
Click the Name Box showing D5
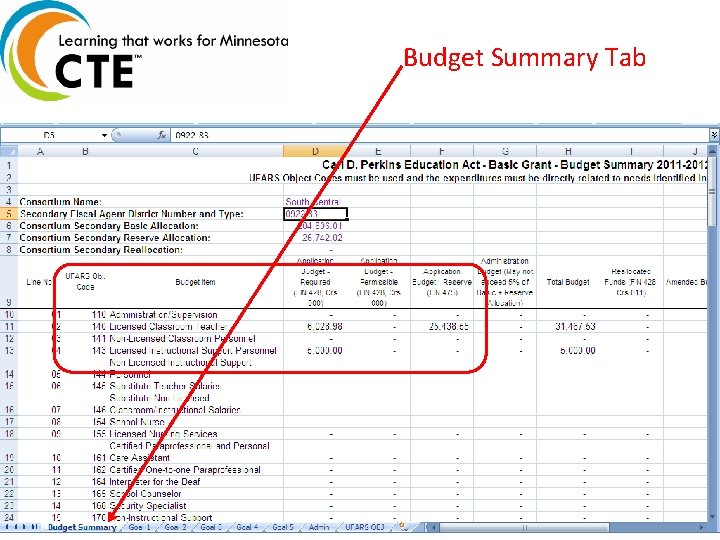[x=50, y=135]
